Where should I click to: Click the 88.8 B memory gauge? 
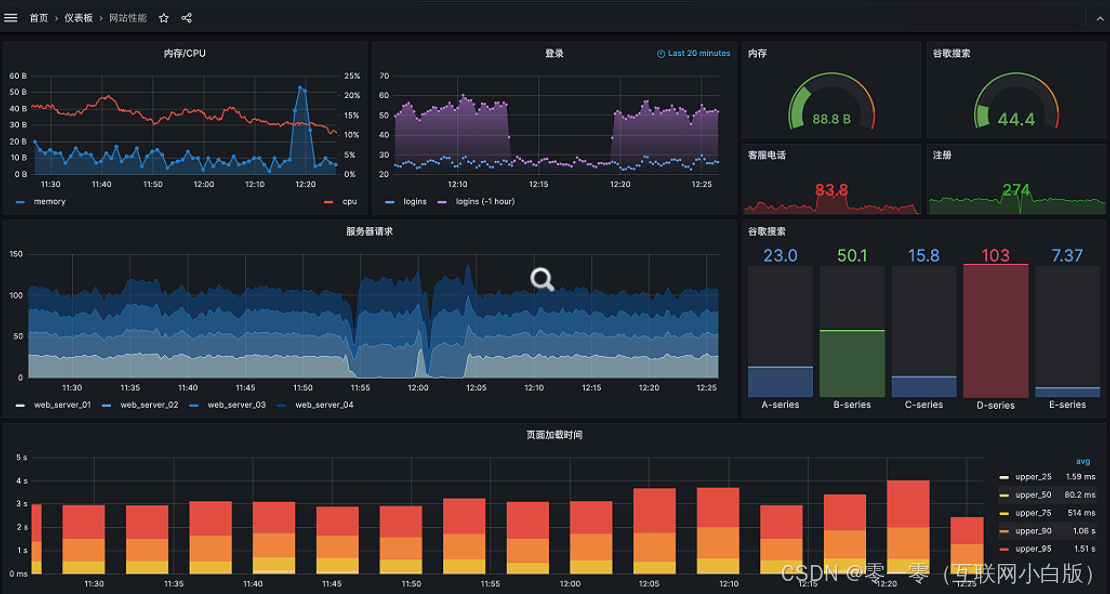point(832,103)
